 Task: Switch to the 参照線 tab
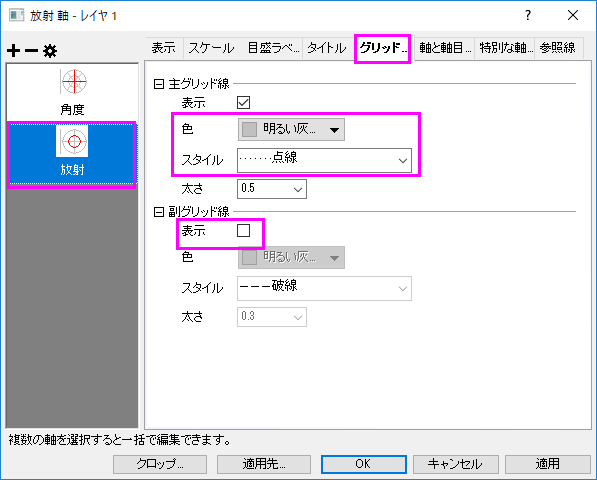coord(558,48)
